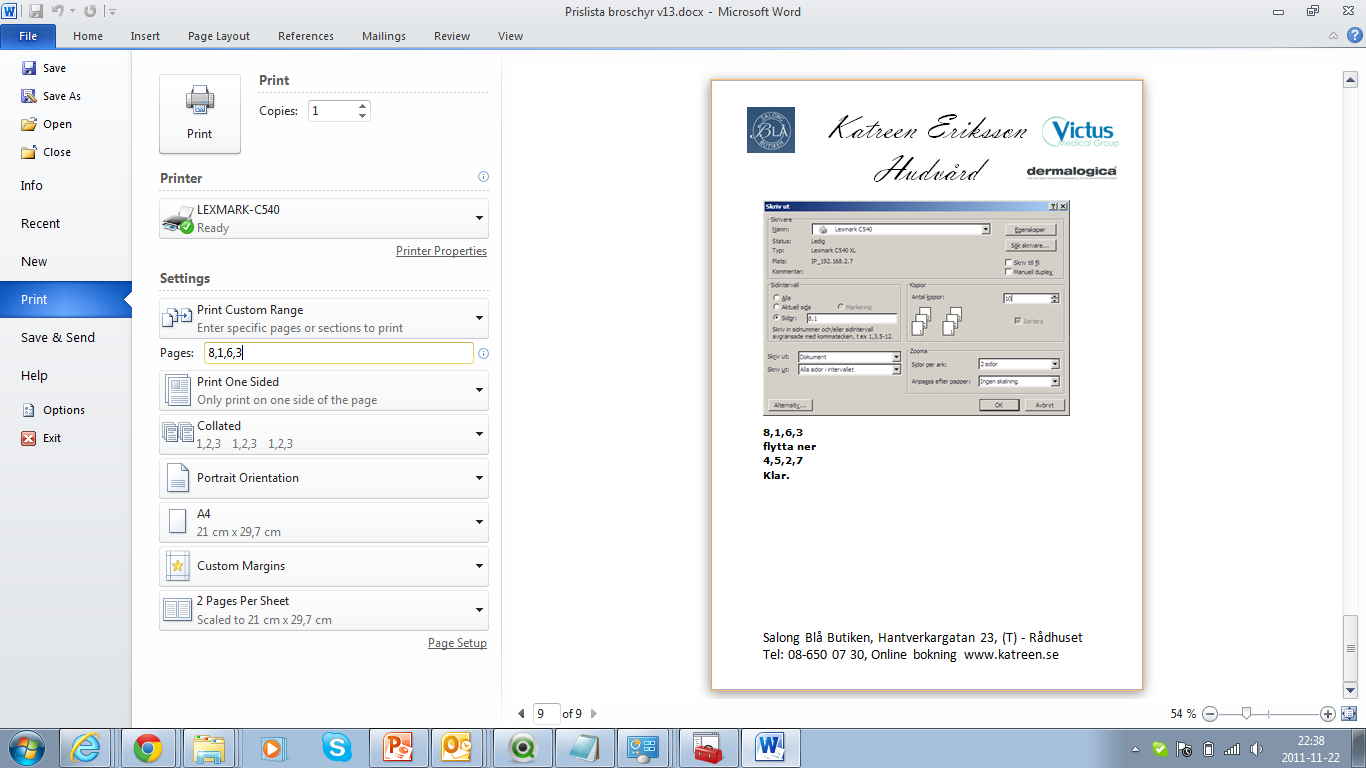Open the Page Setup link
The image size is (1366, 768).
(457, 643)
